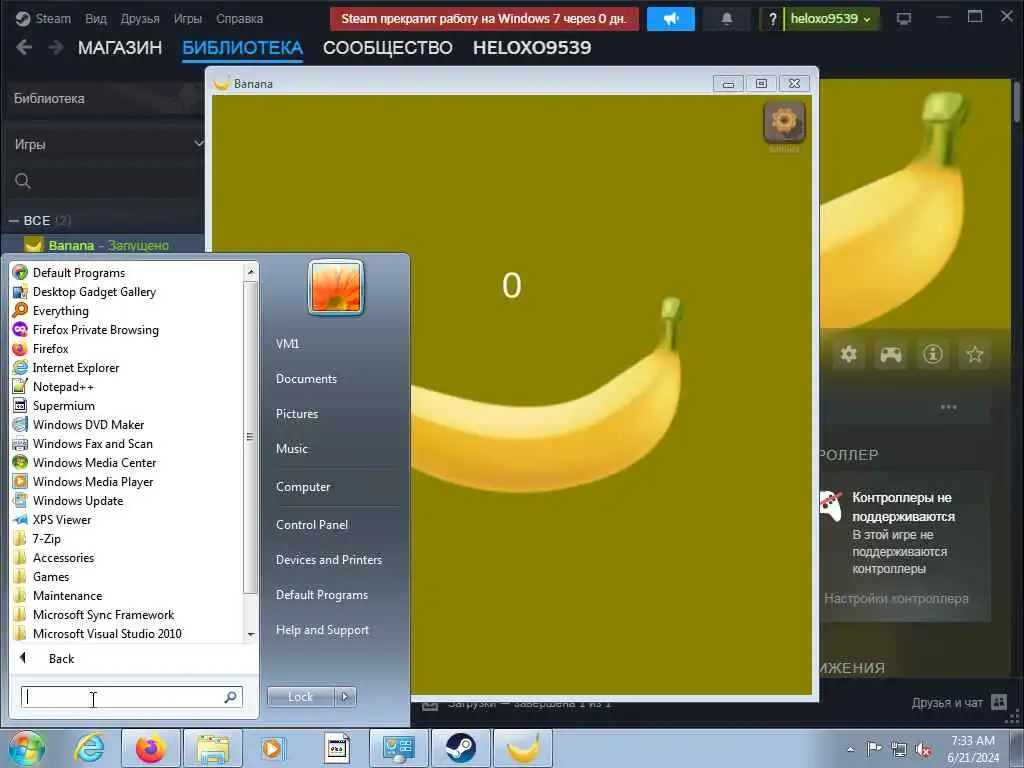Click the Start menu search box
This screenshot has height=768, width=1024.
coord(131,697)
